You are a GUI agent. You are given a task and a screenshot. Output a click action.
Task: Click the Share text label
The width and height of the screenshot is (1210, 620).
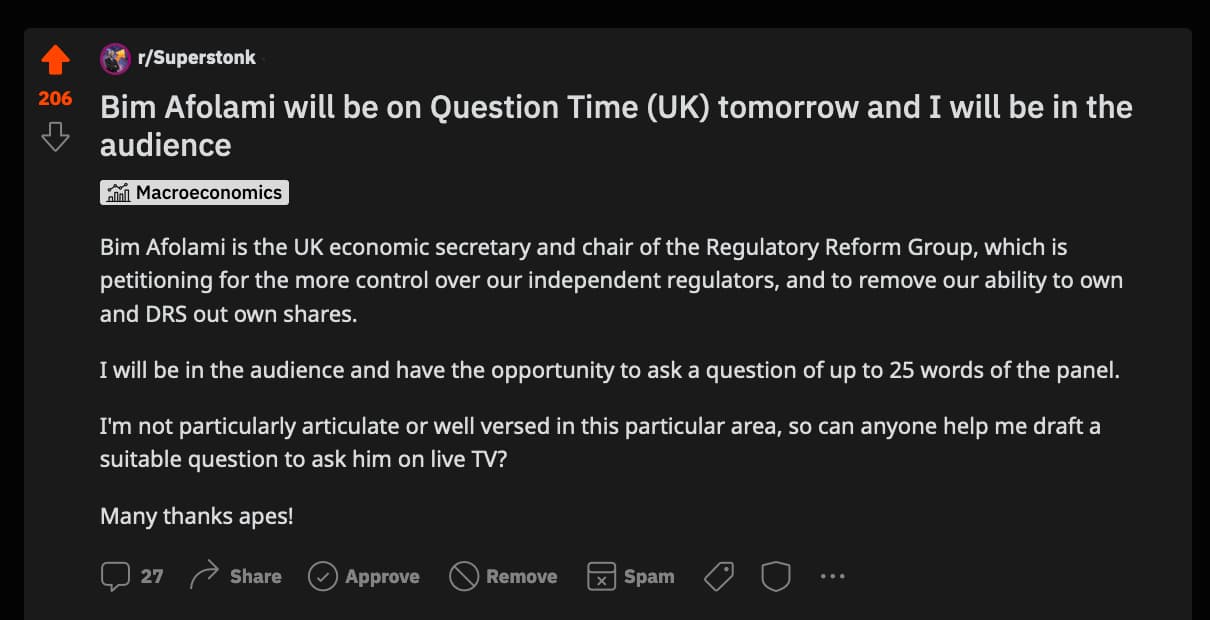(255, 577)
